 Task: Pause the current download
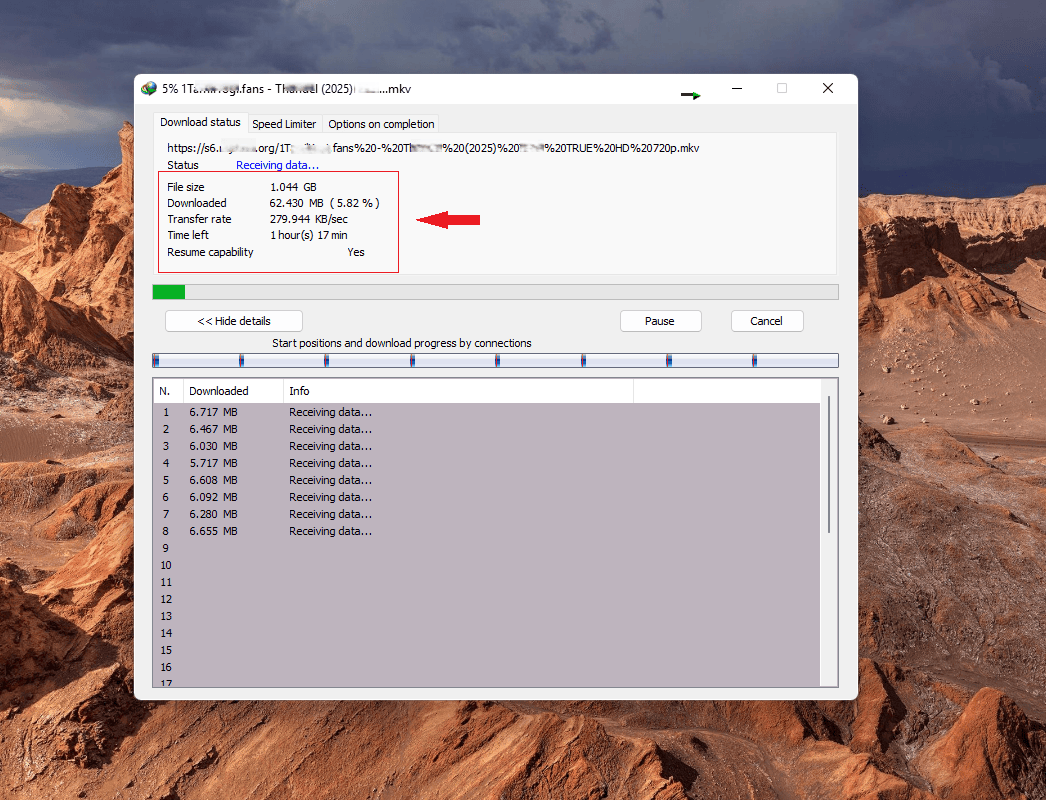[660, 320]
